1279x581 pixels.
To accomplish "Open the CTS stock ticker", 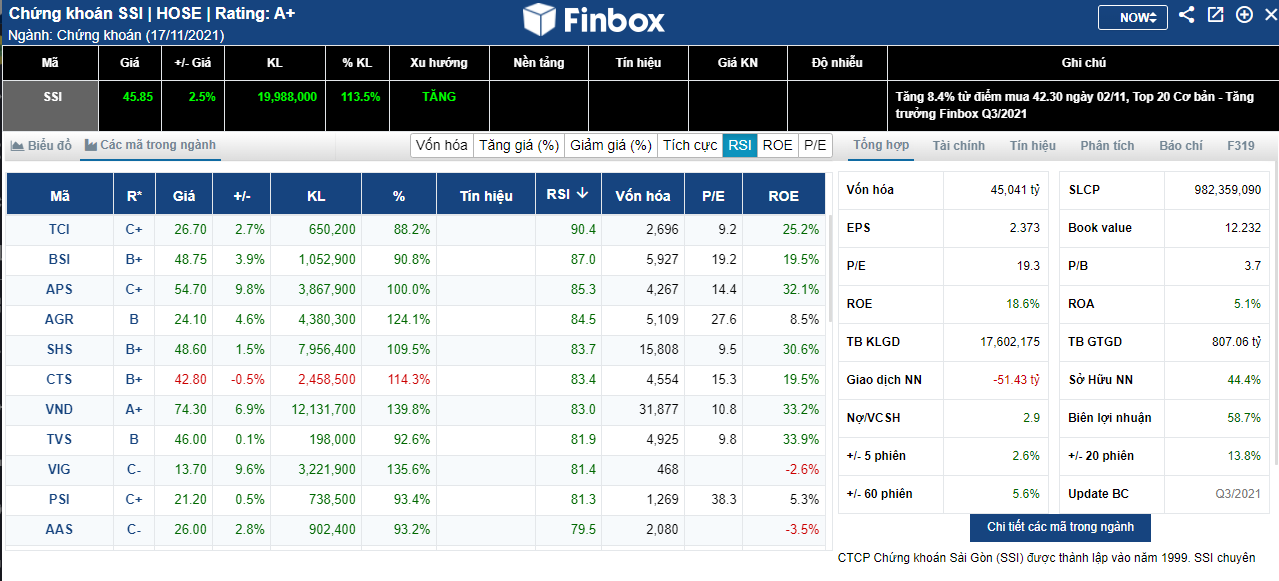I will point(60,379).
